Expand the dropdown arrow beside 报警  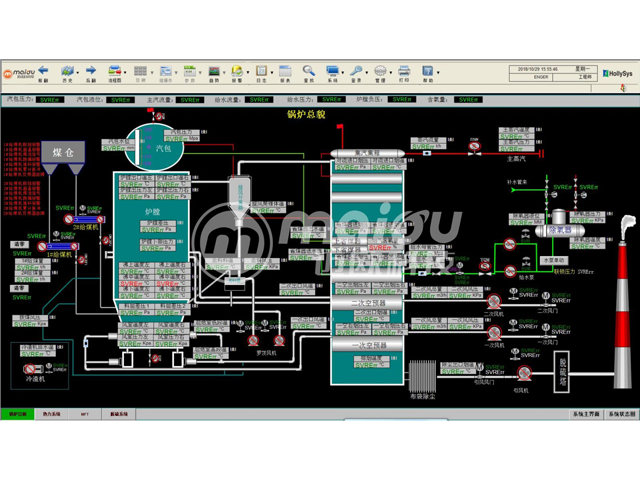248,73
